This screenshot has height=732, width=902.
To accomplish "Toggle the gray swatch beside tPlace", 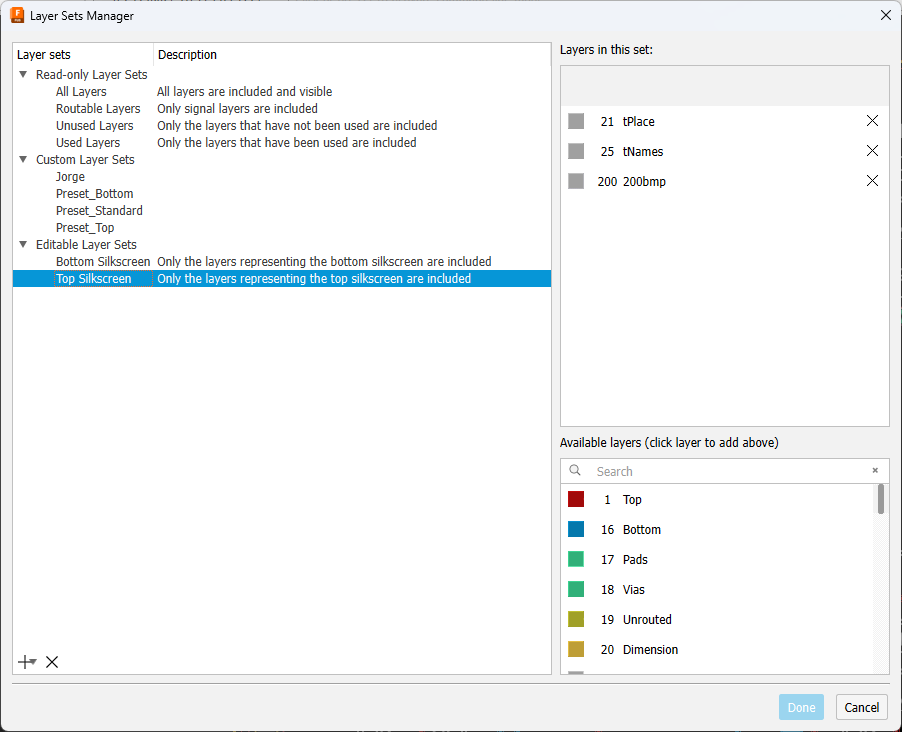I will (575, 120).
